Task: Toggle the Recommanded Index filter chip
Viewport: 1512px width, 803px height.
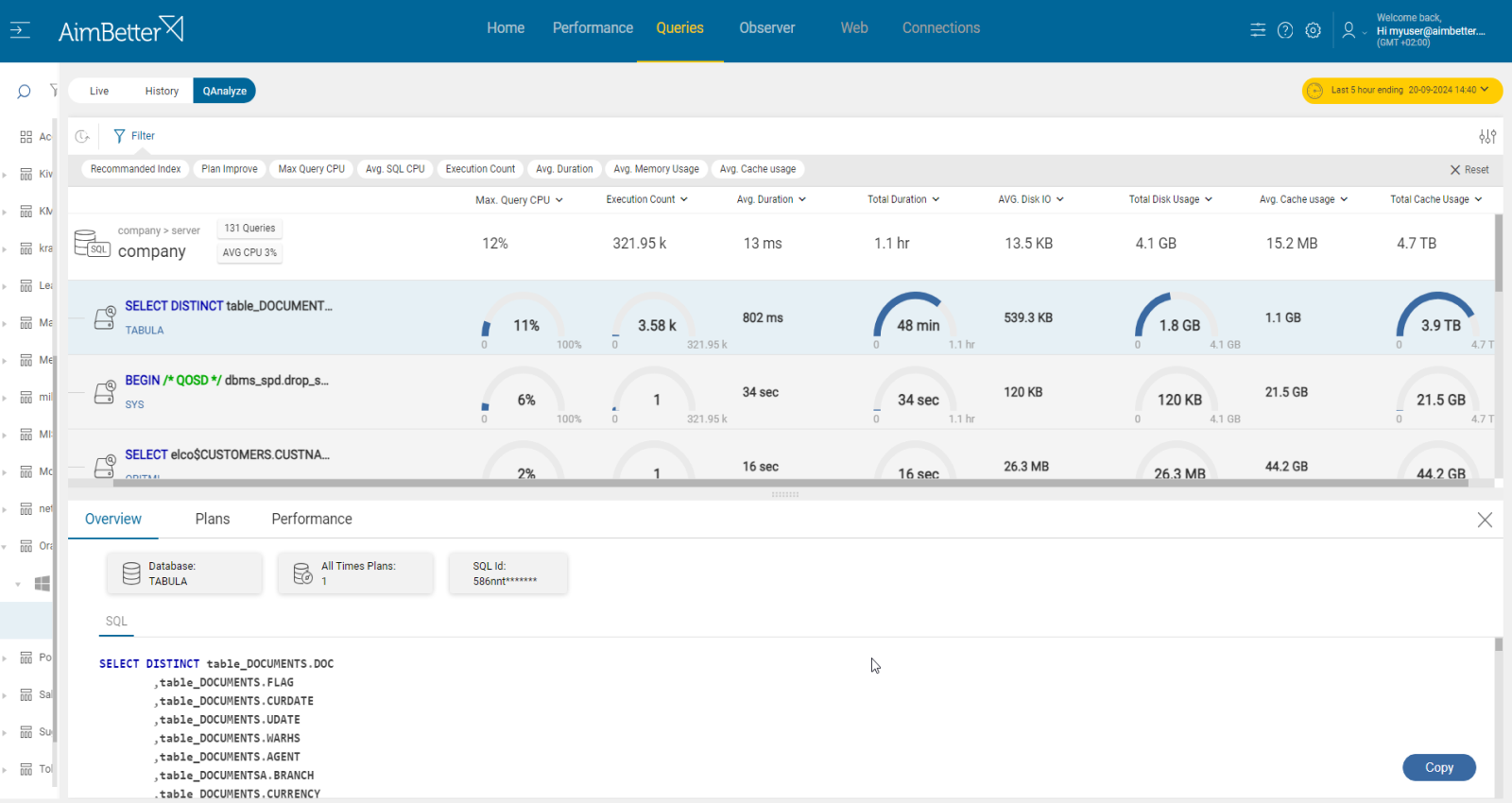Action: pyautogui.click(x=135, y=169)
